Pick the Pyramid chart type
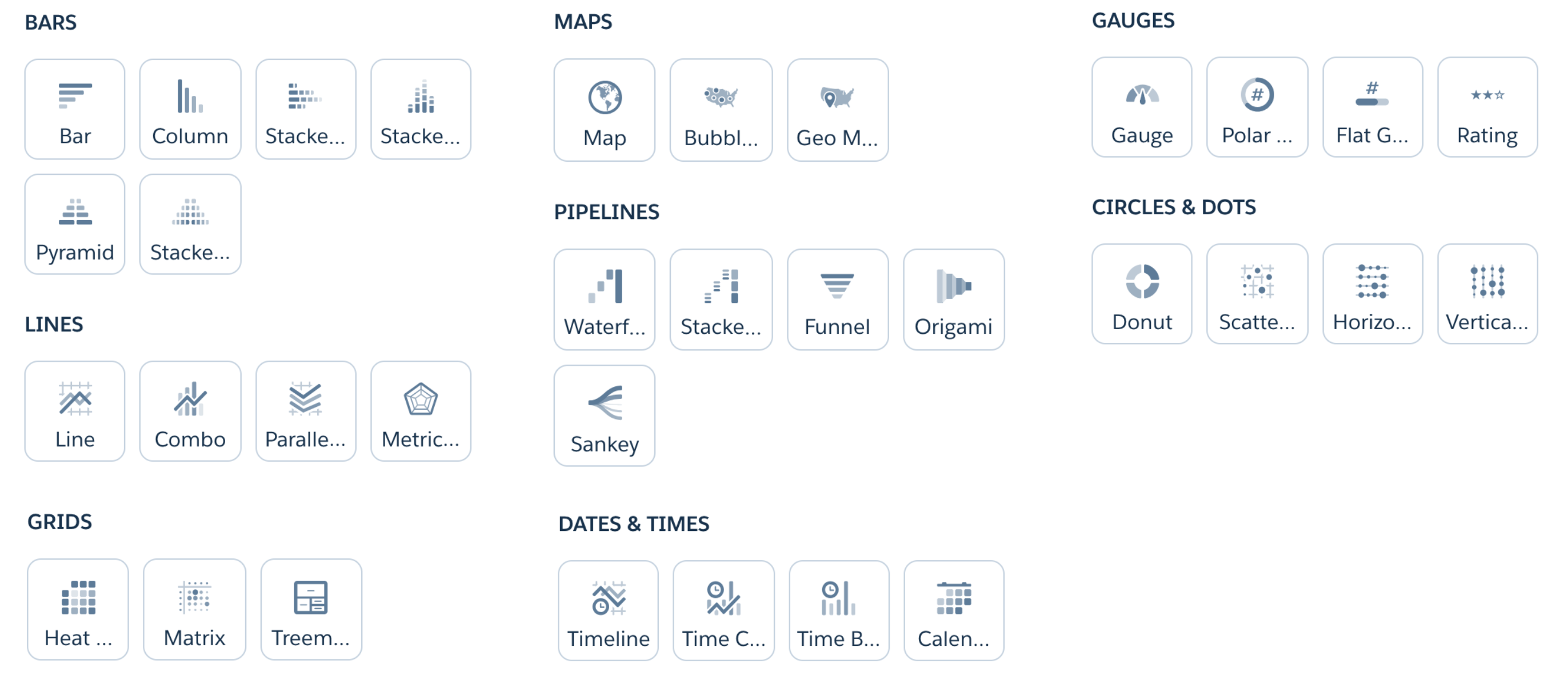 [x=75, y=224]
